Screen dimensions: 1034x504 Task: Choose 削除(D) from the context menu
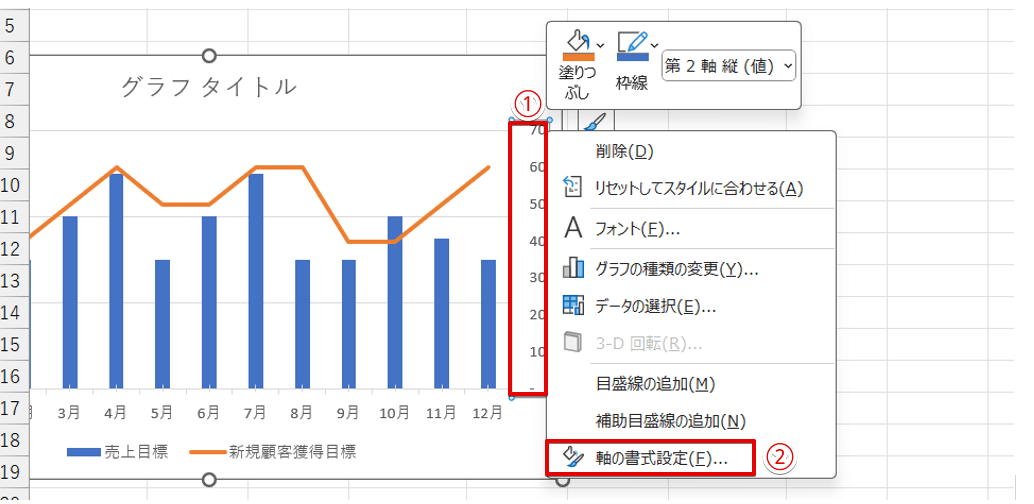(624, 151)
